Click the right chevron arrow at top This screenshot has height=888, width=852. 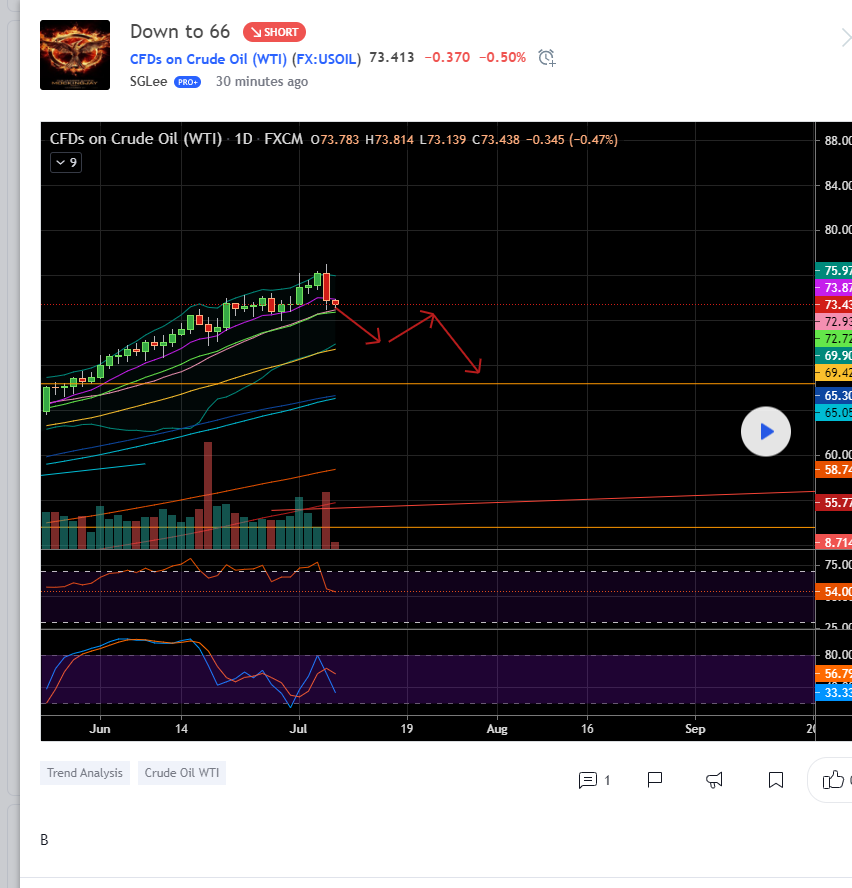pyautogui.click(x=845, y=38)
